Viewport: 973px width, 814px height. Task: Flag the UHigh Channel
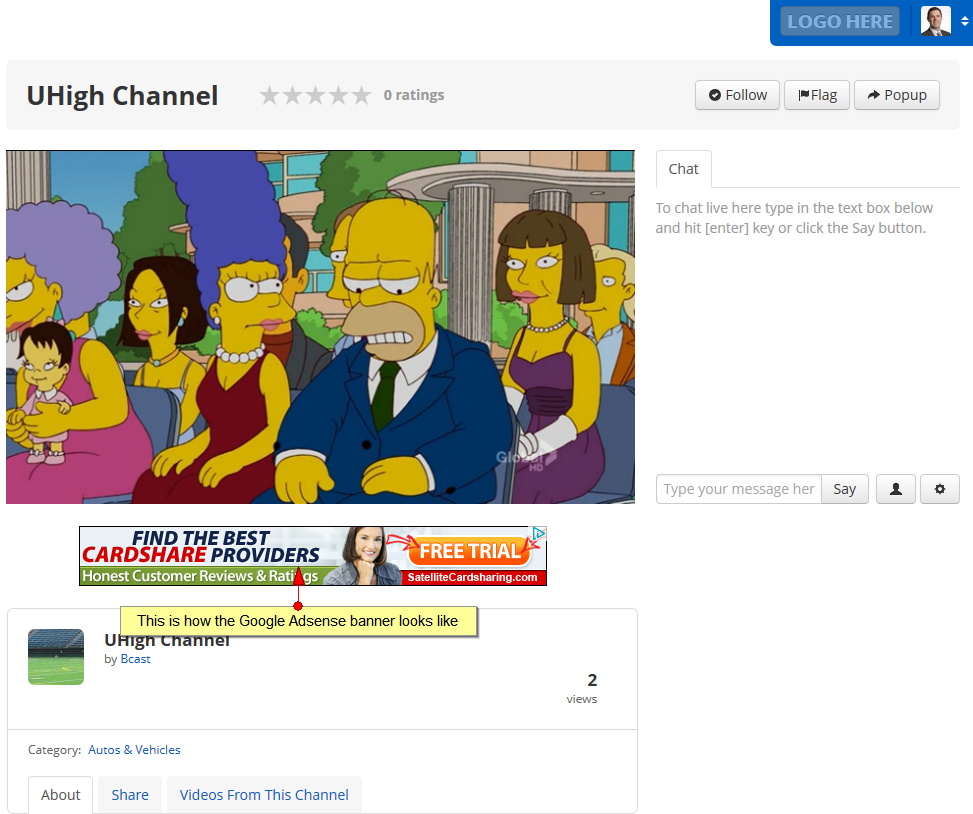817,95
